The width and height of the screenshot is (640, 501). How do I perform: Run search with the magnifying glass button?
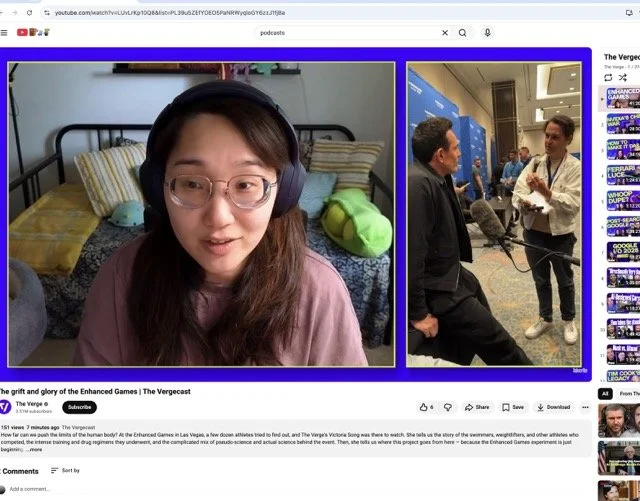coord(462,33)
